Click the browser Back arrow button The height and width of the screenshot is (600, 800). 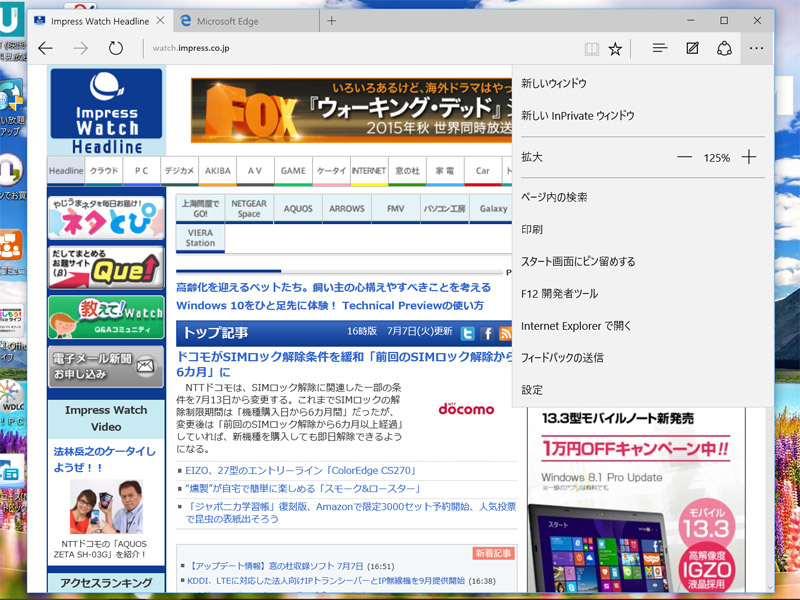[x=46, y=48]
